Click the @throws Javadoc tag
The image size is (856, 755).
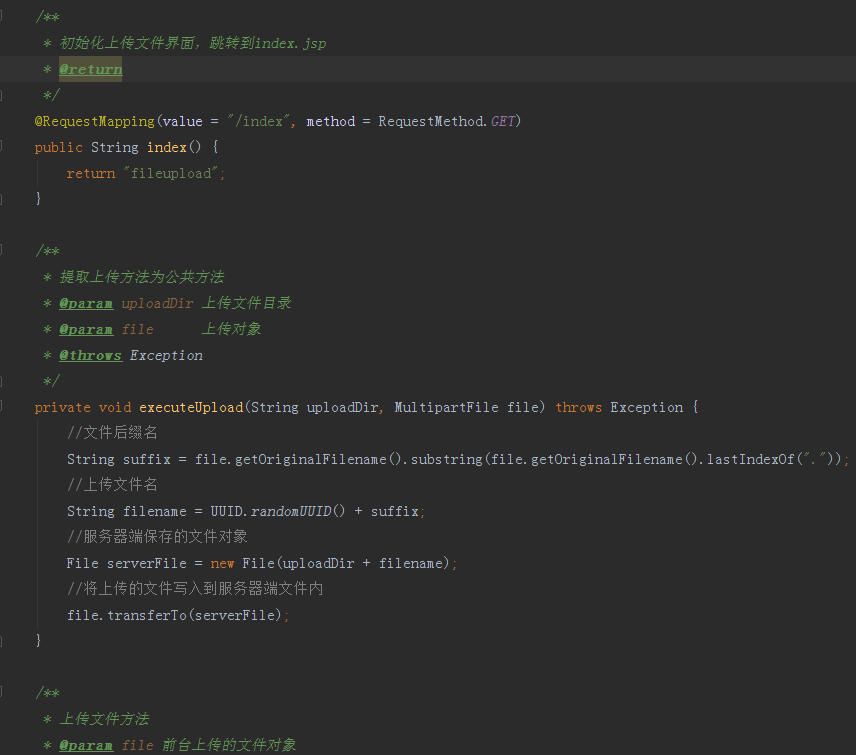[x=90, y=355]
